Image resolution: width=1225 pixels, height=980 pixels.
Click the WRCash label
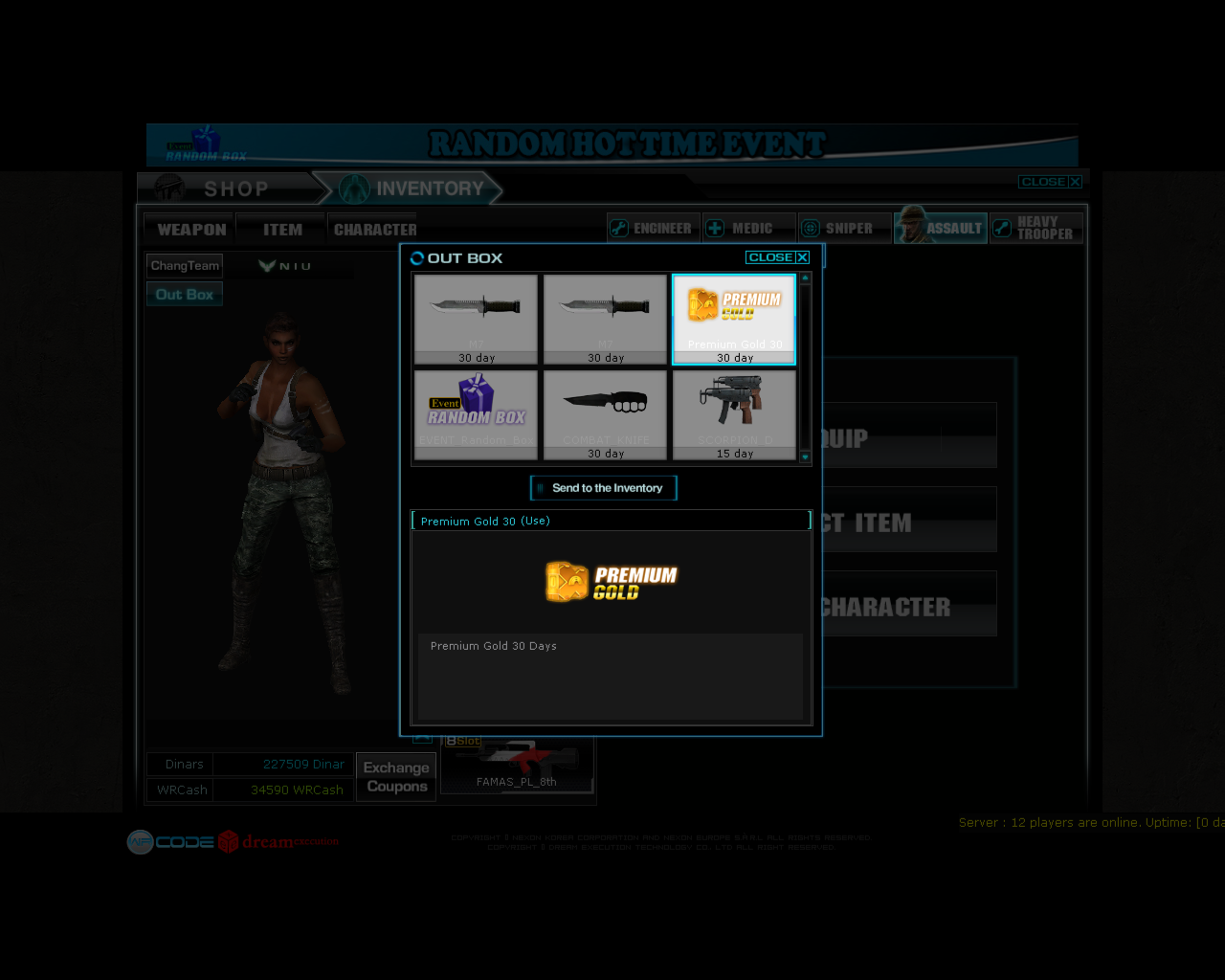(182, 791)
